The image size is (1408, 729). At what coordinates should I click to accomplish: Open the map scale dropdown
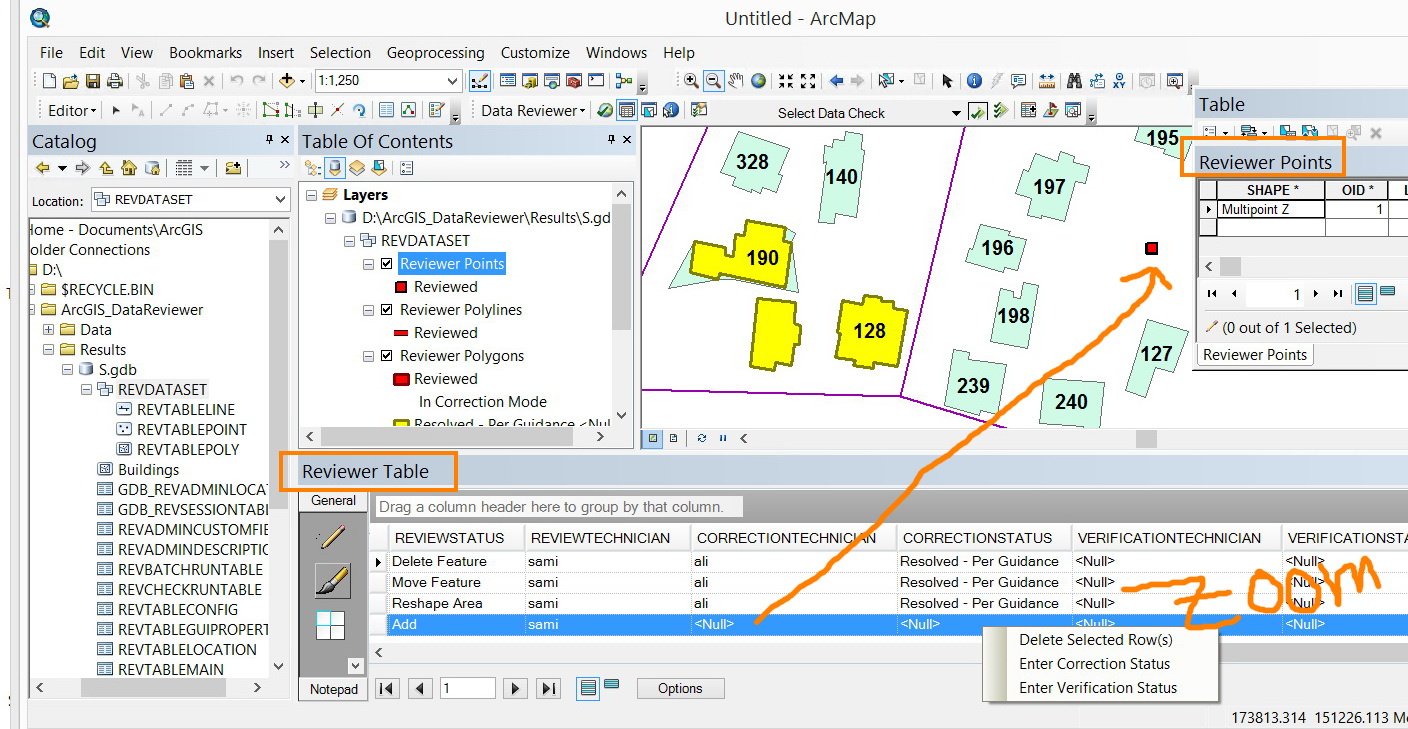click(453, 81)
